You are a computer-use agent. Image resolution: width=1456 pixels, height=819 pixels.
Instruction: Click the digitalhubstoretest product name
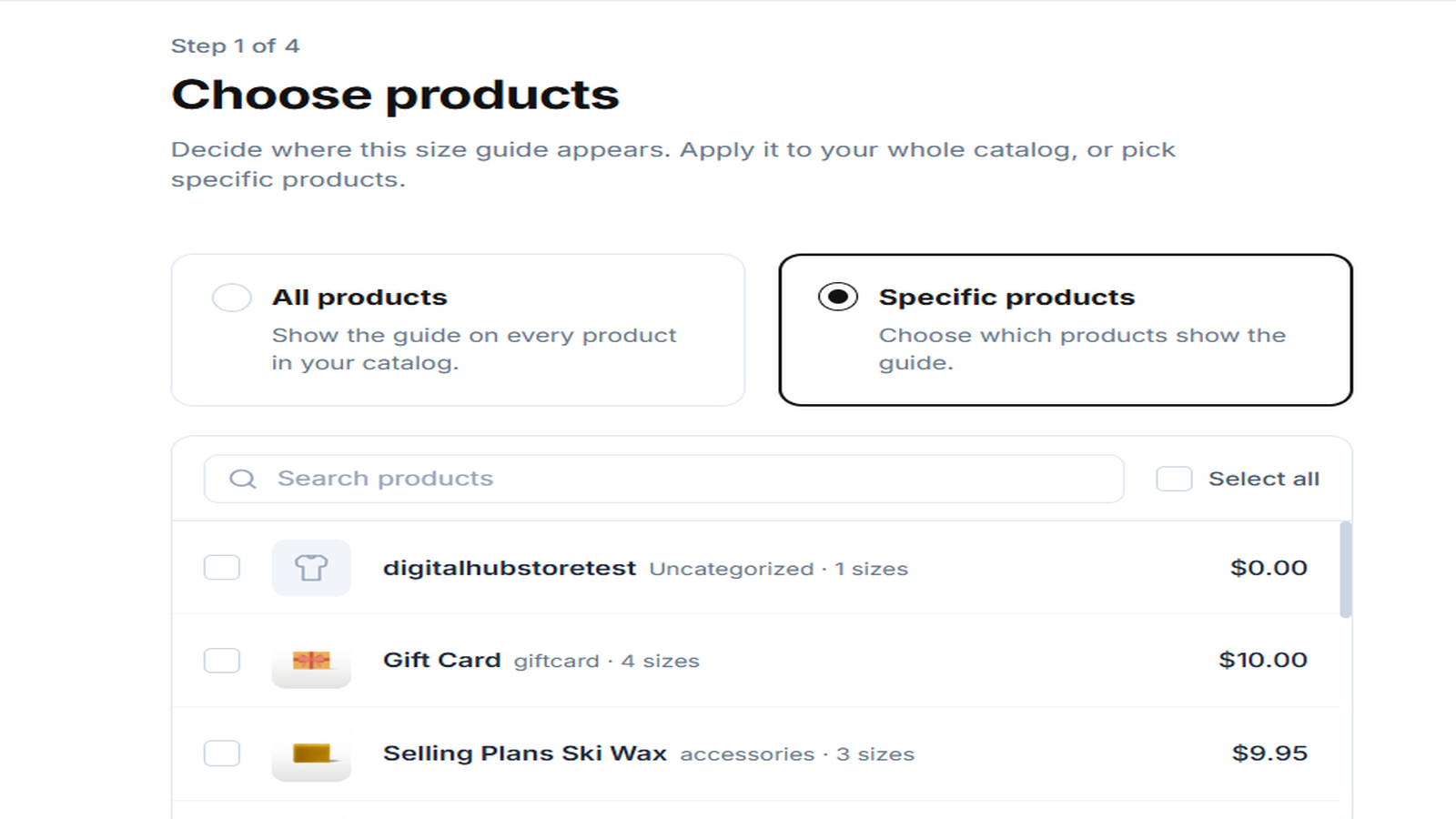pyautogui.click(x=510, y=568)
